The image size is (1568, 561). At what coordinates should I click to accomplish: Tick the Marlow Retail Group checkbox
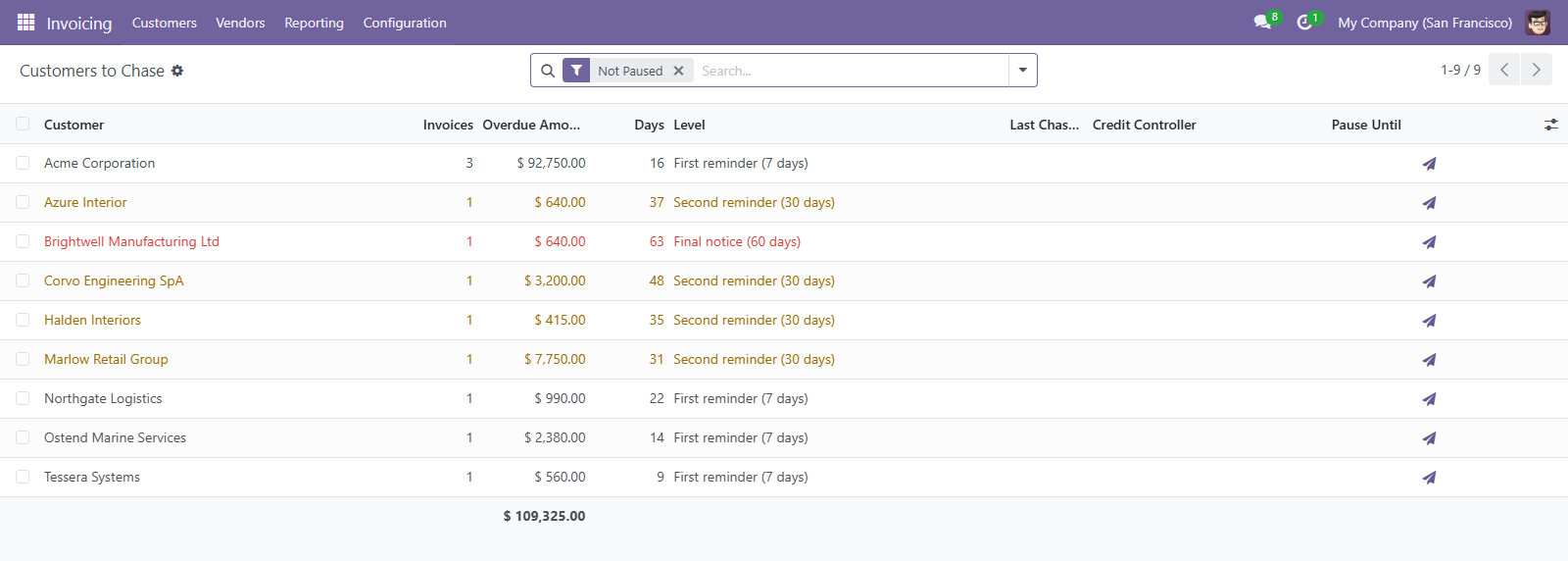(x=23, y=359)
